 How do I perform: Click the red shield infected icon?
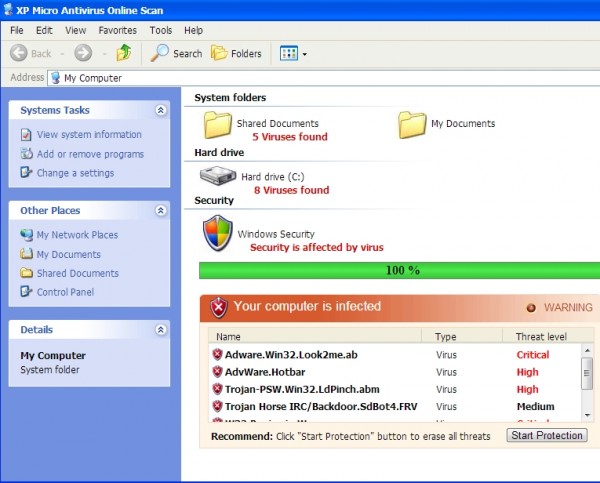(x=218, y=307)
